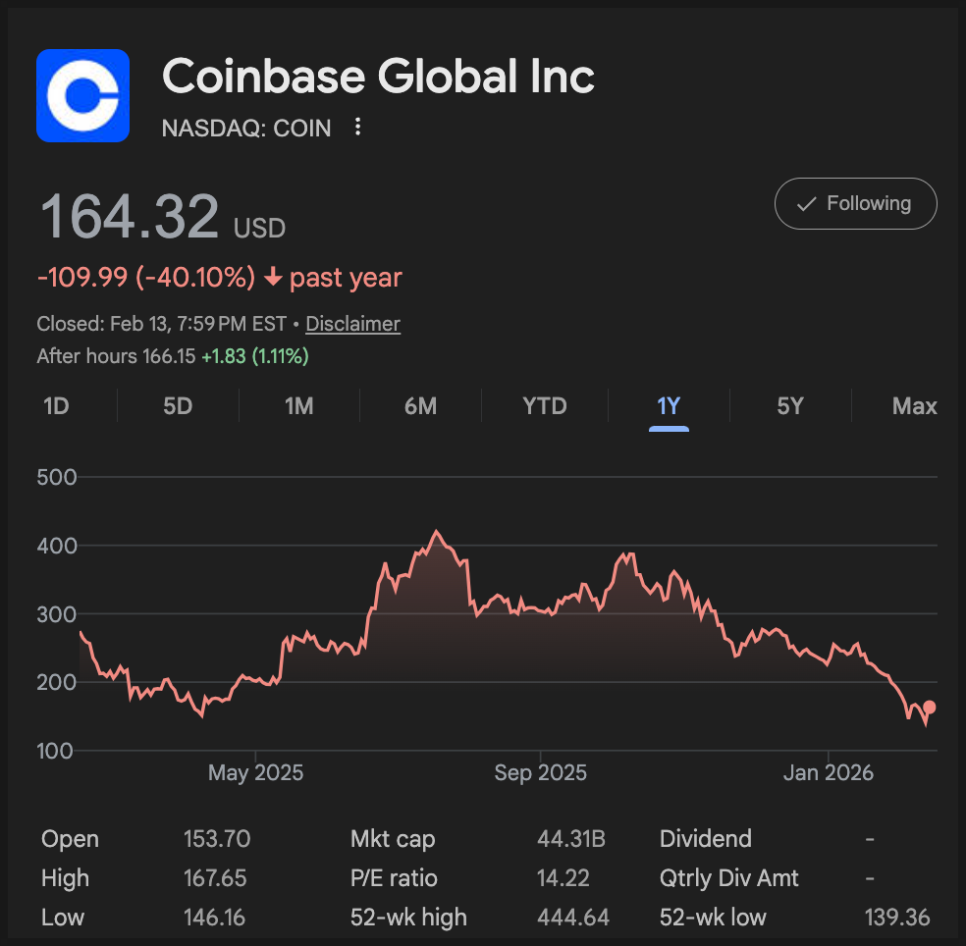The image size is (966, 946).
Task: Click the P/E ratio label
Action: [394, 878]
